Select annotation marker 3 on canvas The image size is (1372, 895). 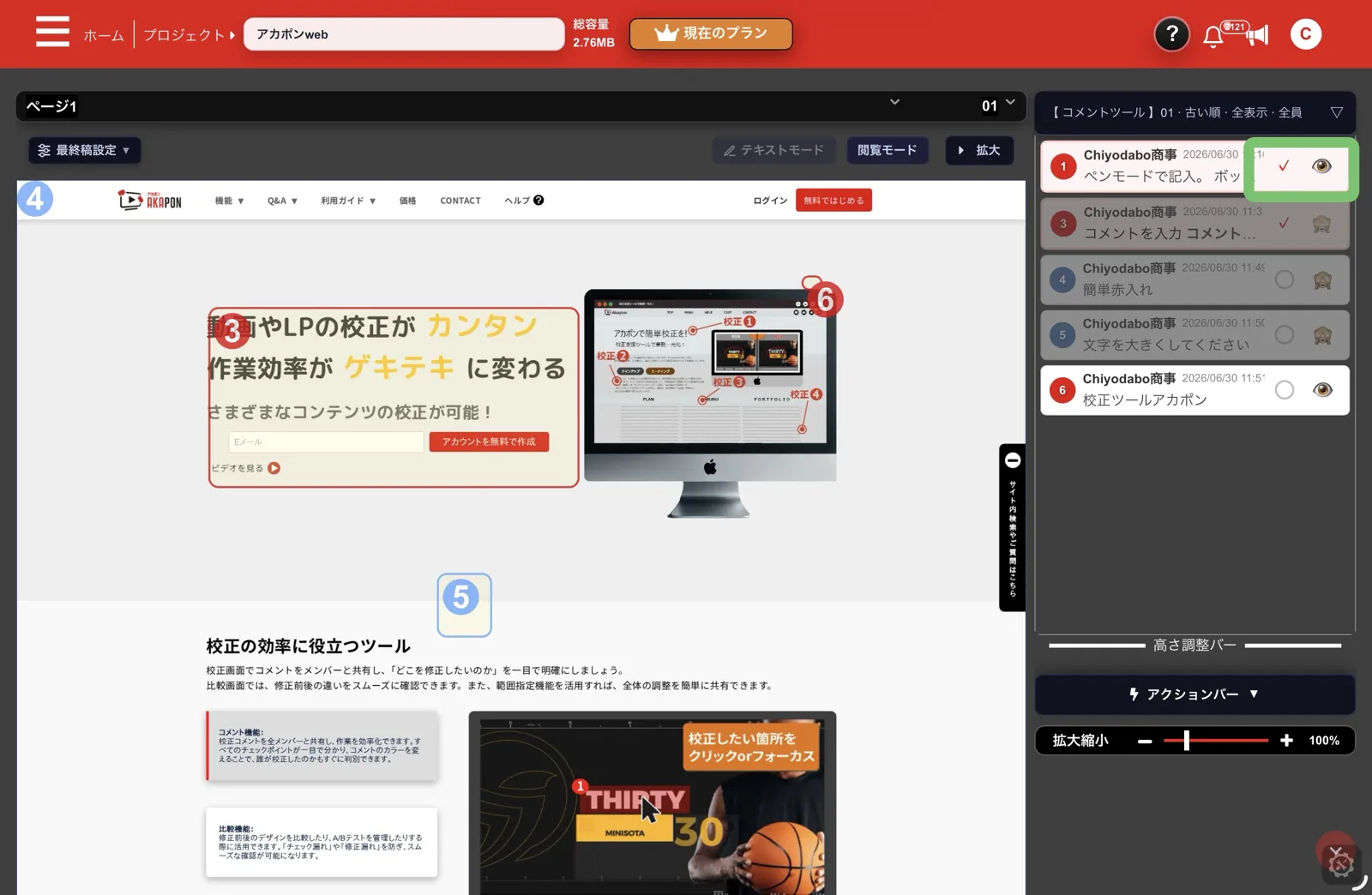pos(232,330)
